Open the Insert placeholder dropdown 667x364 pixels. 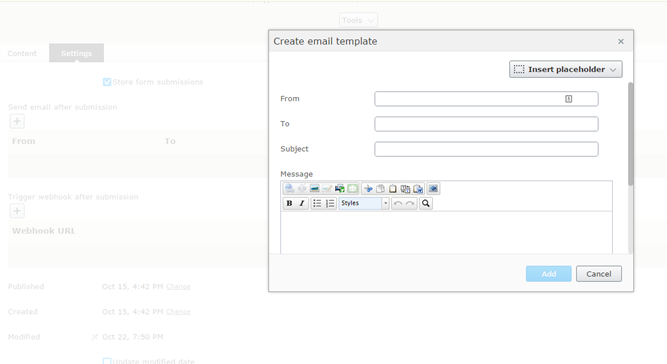coord(566,69)
